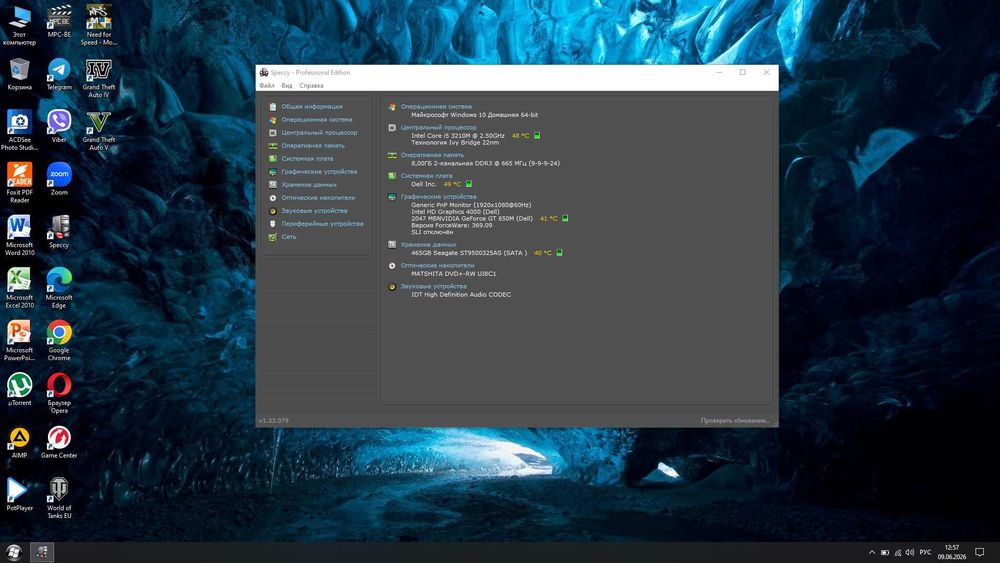This screenshot has height=563, width=1000.
Task: Open Системная плата sidebar entry
Action: (x=307, y=159)
